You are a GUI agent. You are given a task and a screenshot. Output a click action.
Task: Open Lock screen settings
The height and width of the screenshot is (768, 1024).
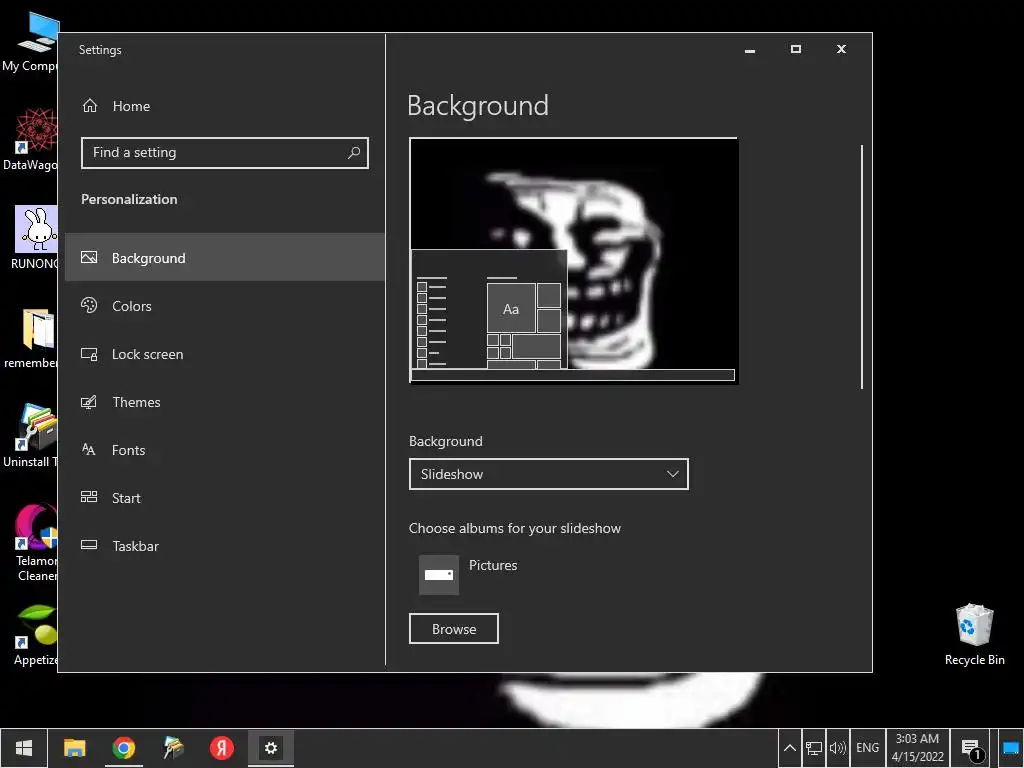point(225,354)
